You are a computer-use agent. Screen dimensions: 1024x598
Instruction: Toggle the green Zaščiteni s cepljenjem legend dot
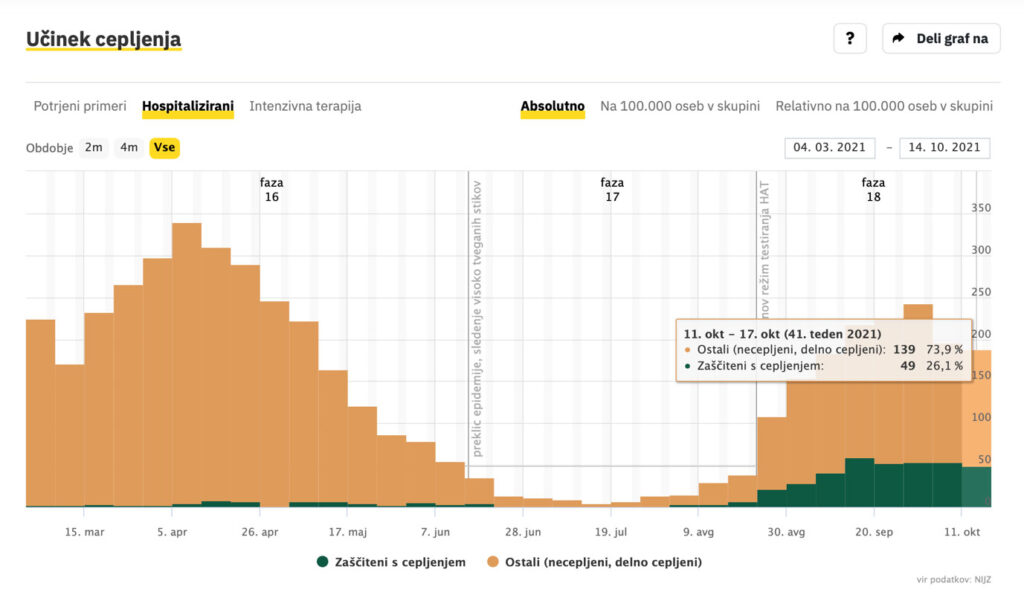pyautogui.click(x=323, y=562)
